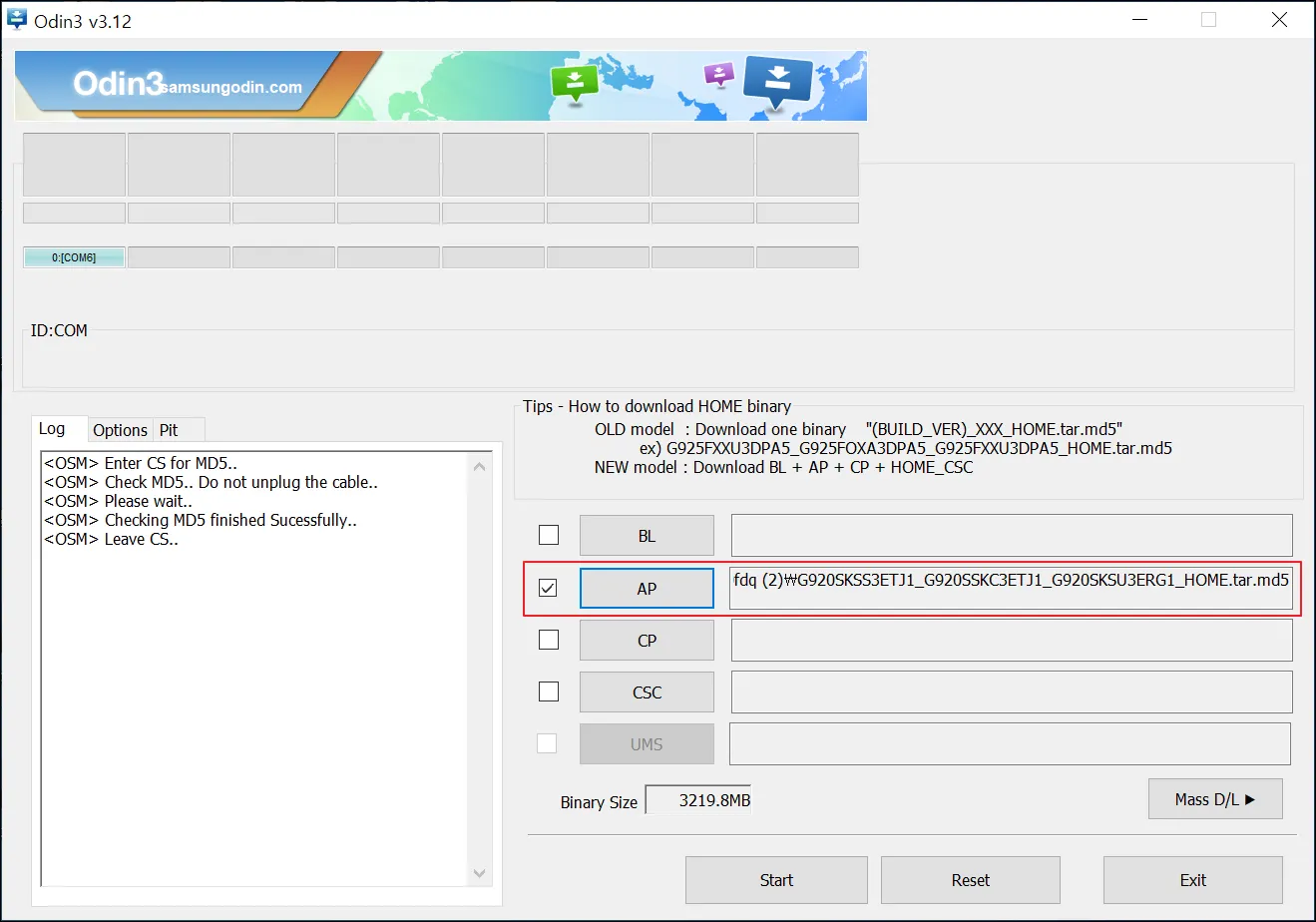Click the AP file path field
This screenshot has height=922, width=1316.
pyautogui.click(x=1012, y=588)
